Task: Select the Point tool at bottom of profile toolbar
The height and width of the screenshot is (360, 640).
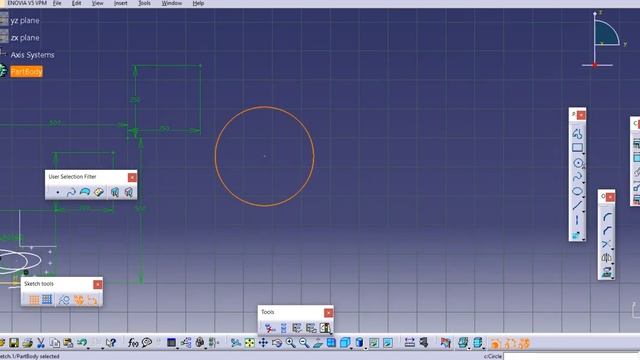Action: [x=576, y=236]
